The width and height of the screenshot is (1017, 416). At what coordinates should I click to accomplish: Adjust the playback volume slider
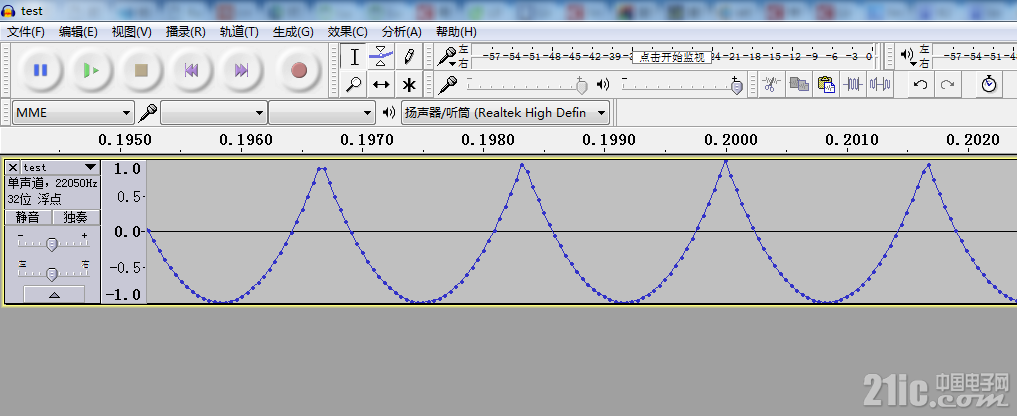[682, 84]
